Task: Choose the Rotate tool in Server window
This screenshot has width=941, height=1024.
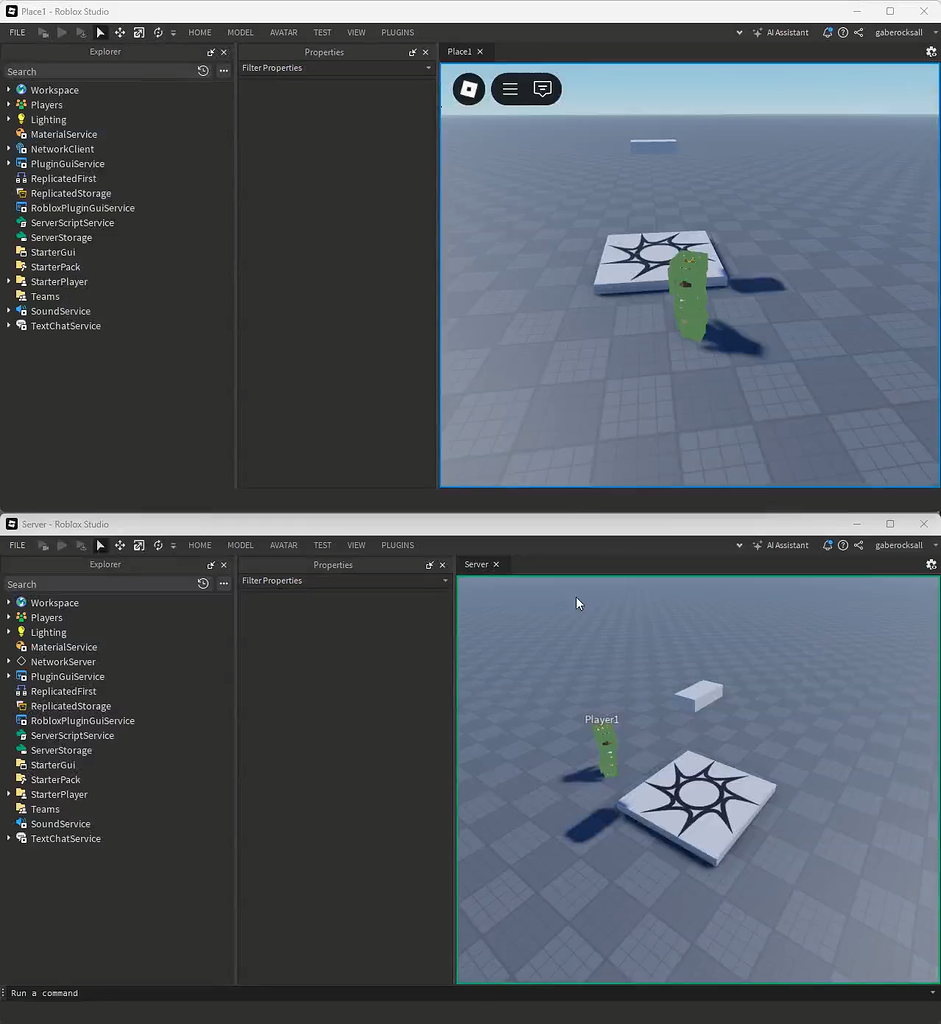Action: pyautogui.click(x=158, y=545)
